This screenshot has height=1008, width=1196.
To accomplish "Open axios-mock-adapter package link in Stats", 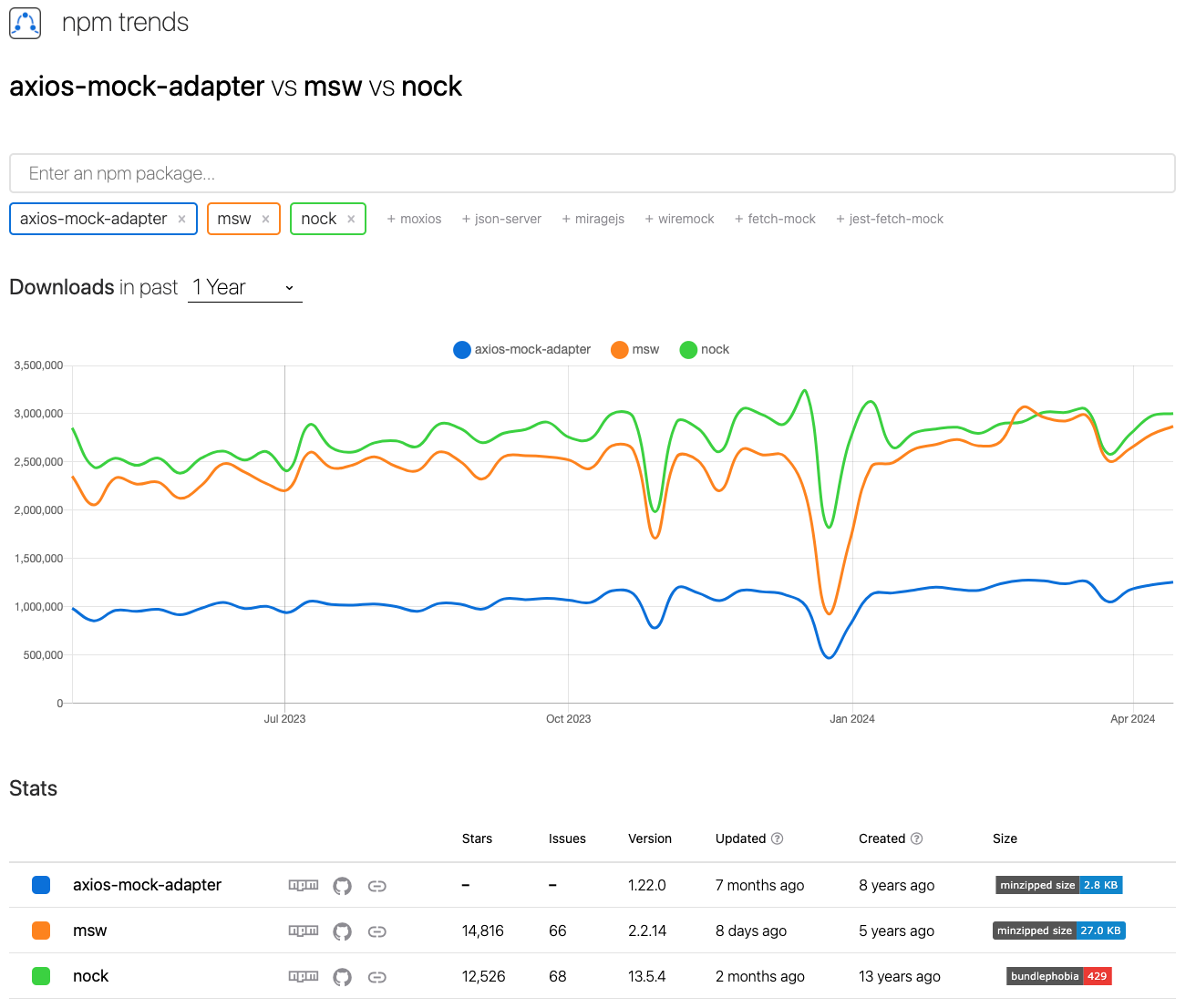I will (147, 885).
